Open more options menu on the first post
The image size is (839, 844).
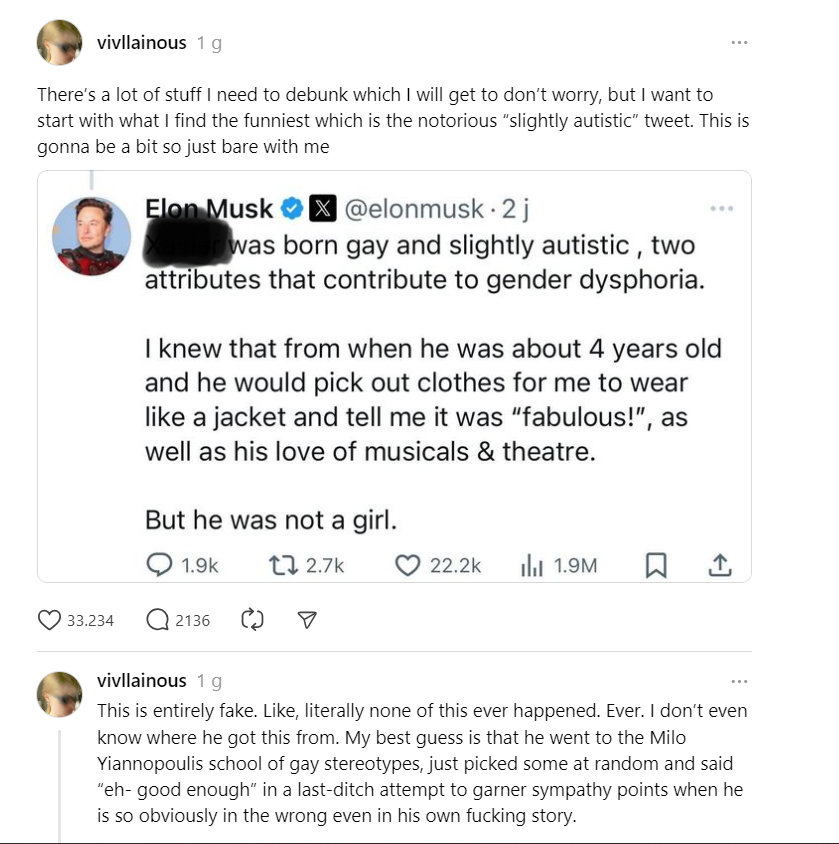[739, 43]
